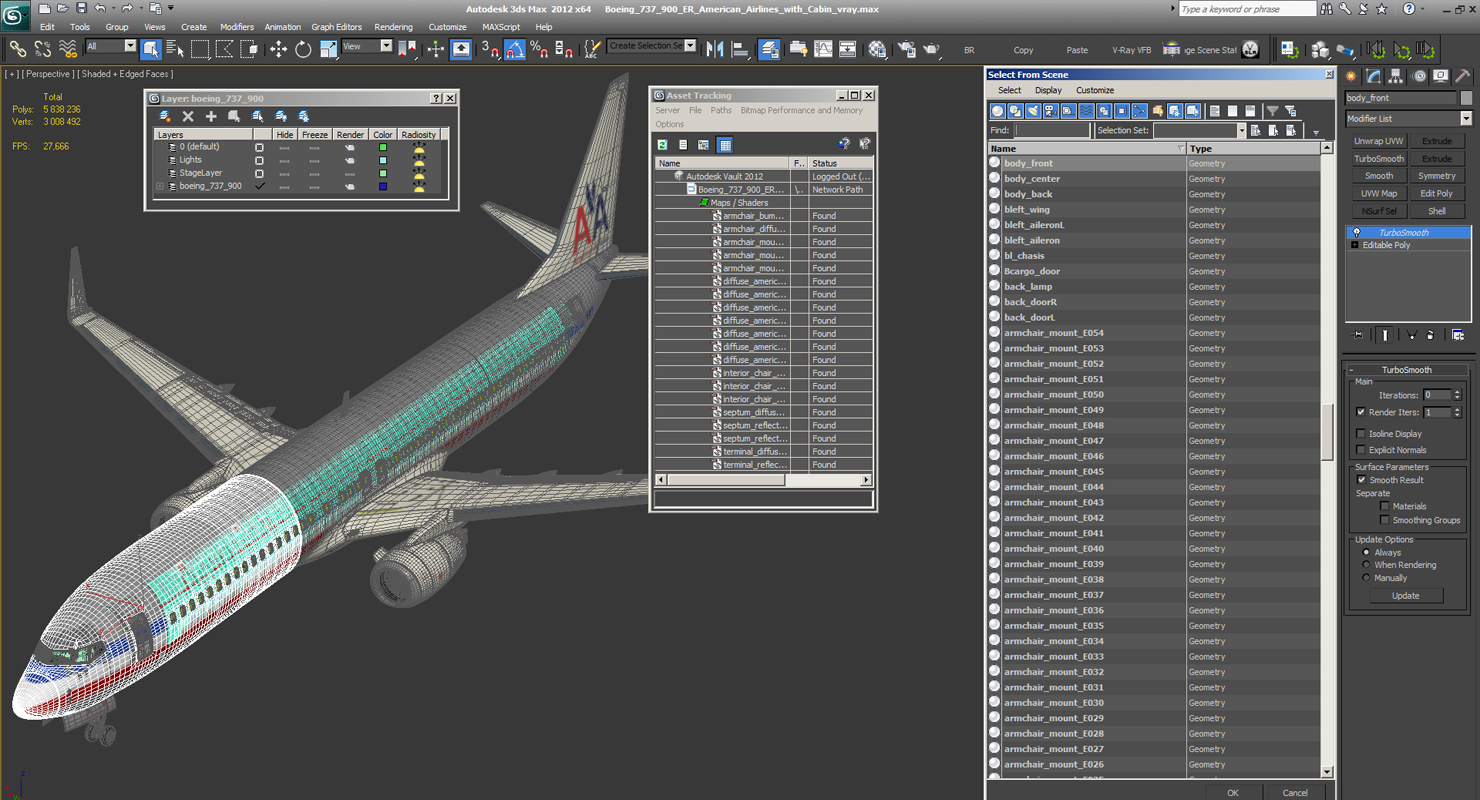The image size is (1480, 800).
Task: Toggle Display Cameras filter in Select From Scene
Action: [x=1051, y=111]
